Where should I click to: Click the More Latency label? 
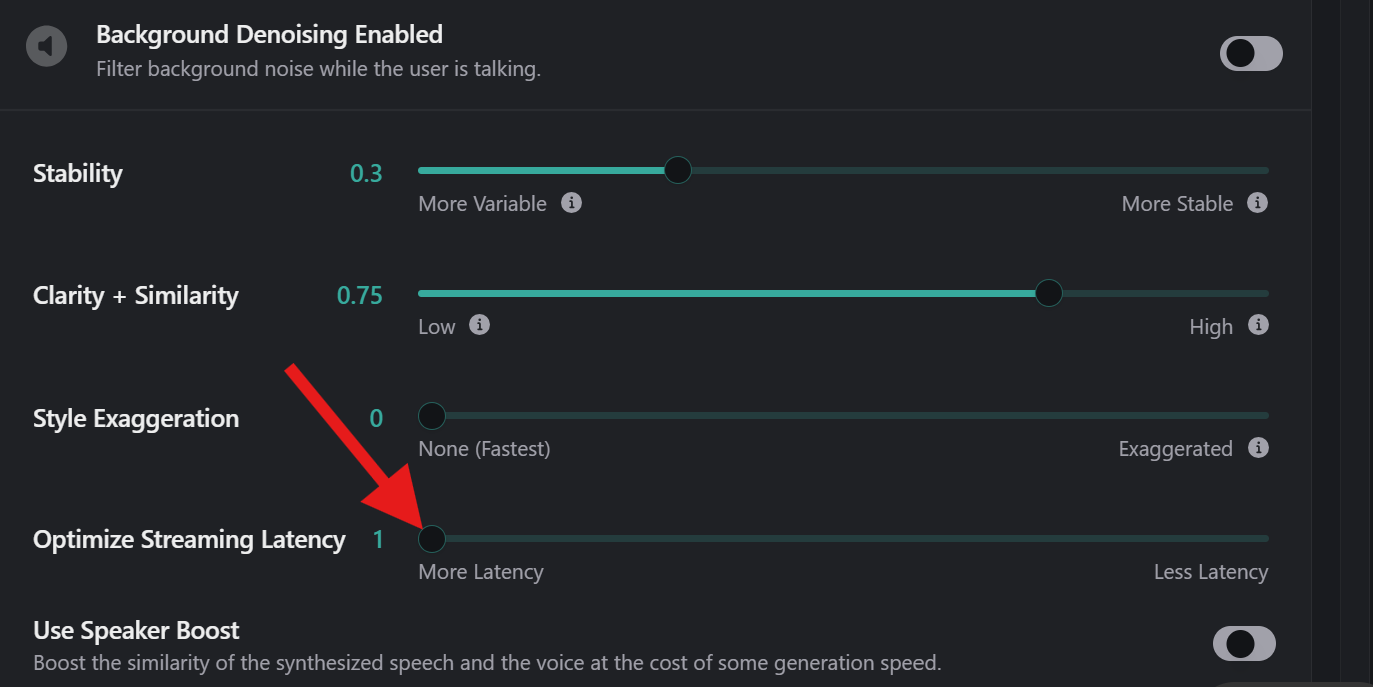[x=481, y=572]
